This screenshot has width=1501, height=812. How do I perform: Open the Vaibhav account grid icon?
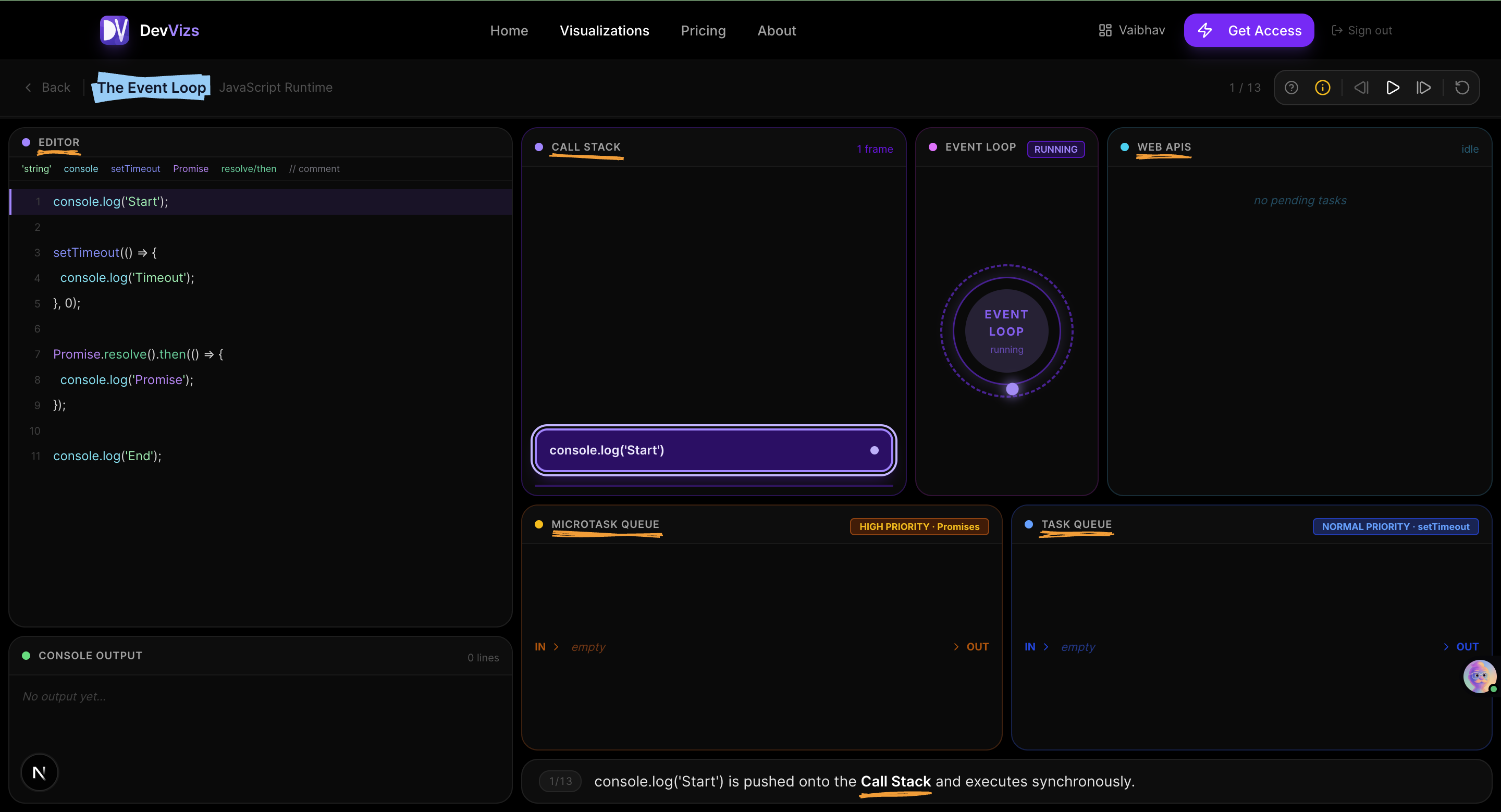point(1105,30)
